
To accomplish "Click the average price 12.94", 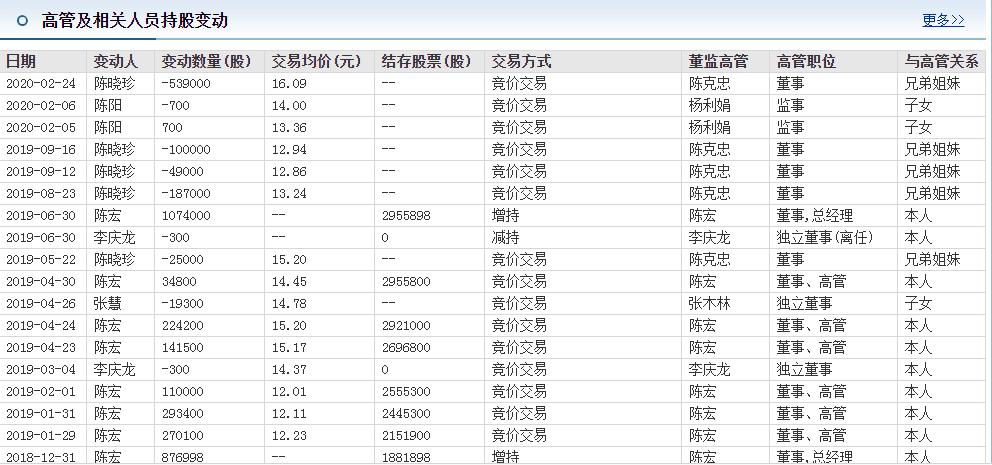I will tap(289, 150).
